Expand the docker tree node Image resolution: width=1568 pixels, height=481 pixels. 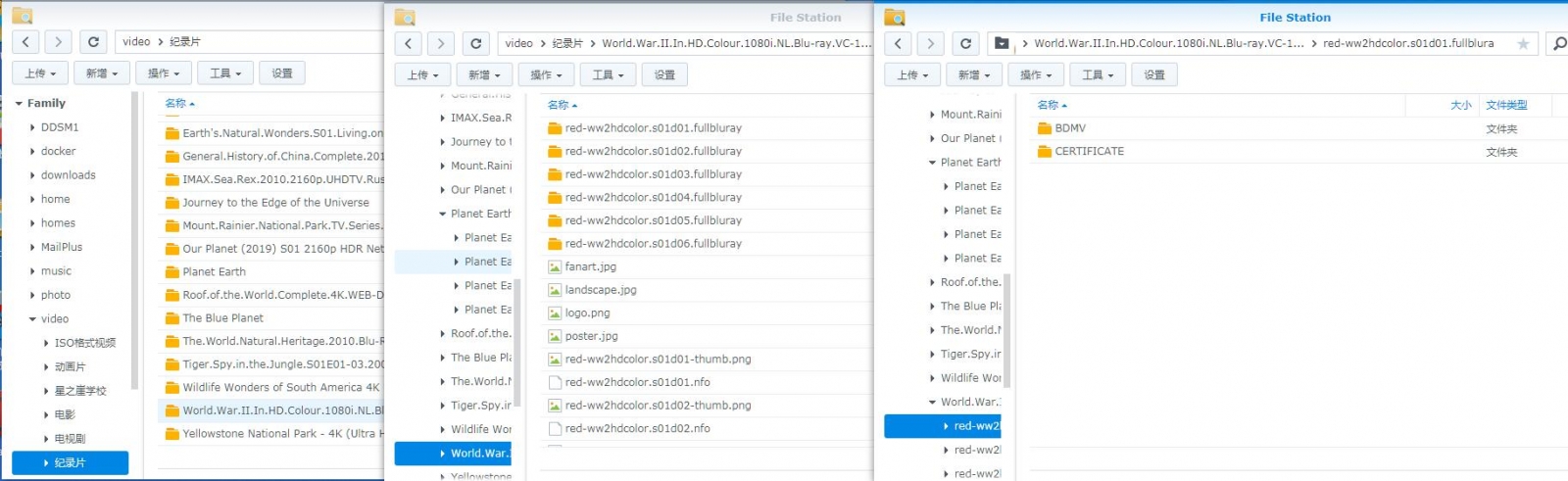point(32,152)
